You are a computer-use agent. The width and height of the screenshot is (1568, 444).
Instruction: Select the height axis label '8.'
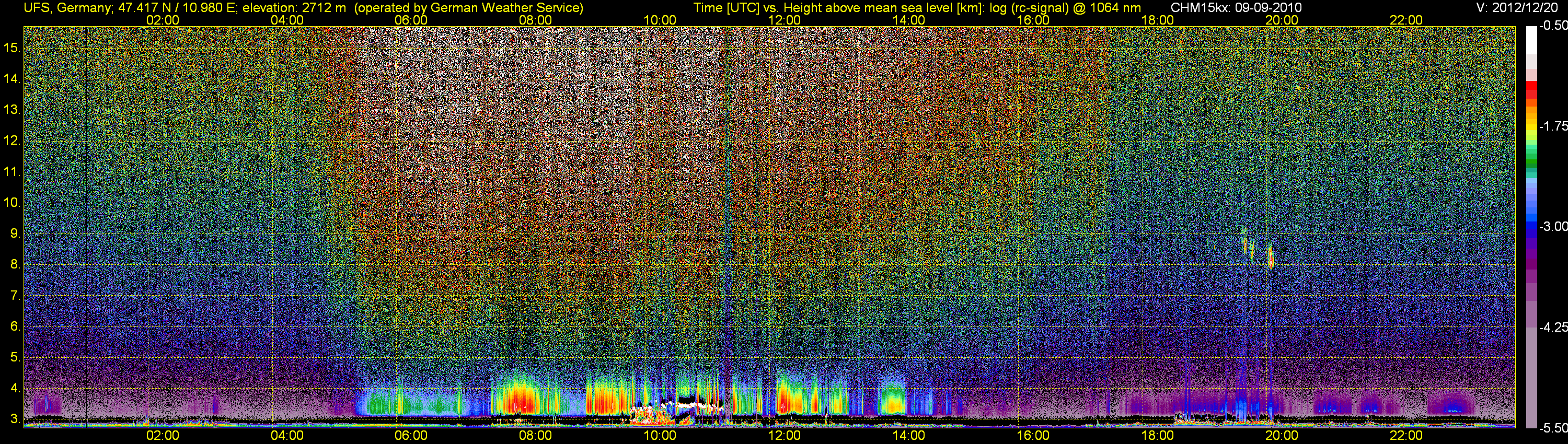click(x=15, y=265)
